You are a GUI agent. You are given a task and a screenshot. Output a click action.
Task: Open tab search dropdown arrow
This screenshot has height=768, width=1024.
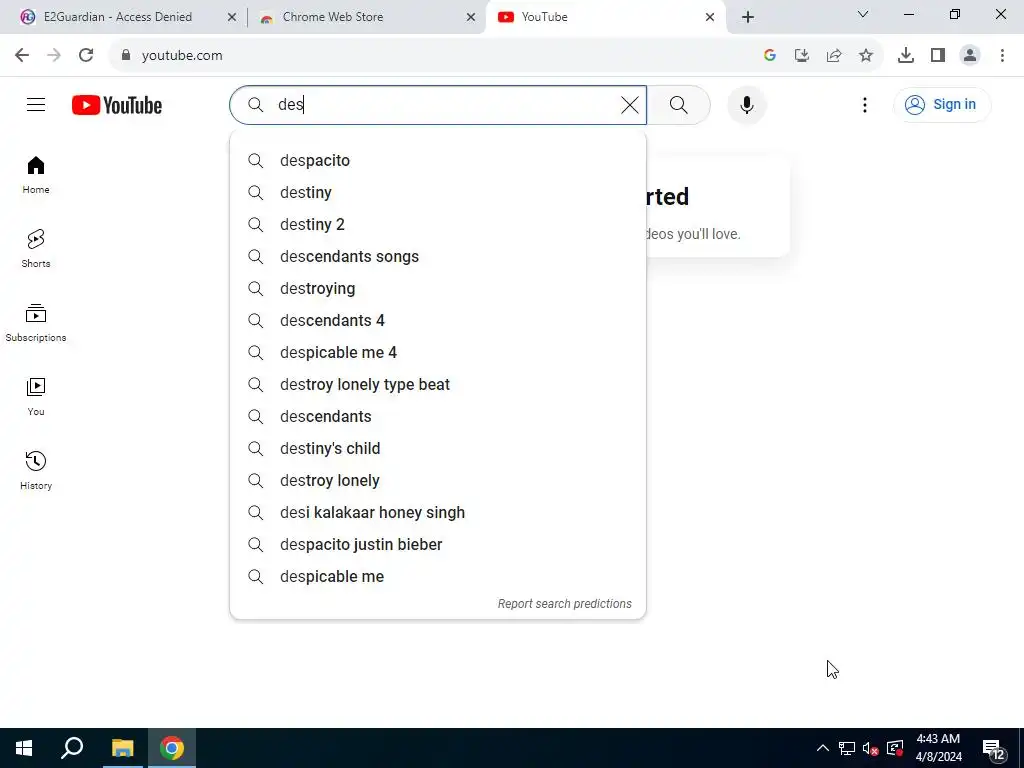(x=863, y=14)
